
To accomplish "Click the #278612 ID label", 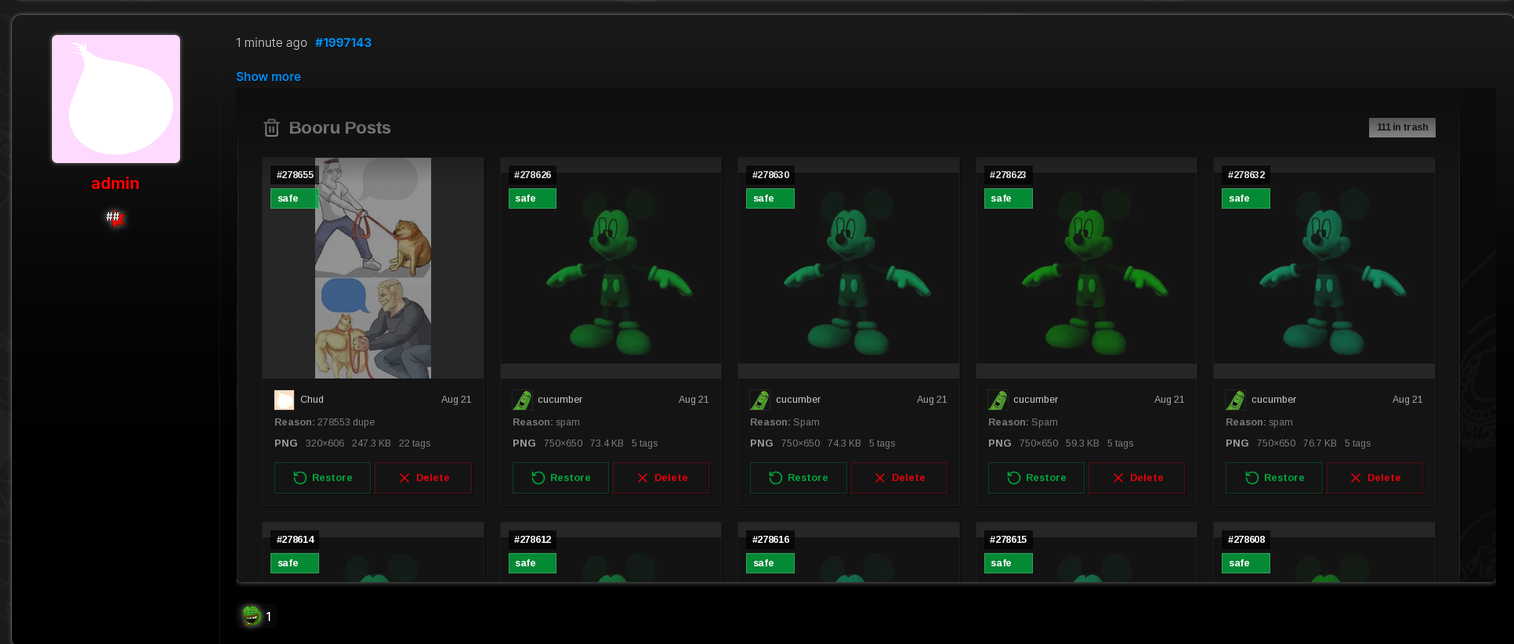I will [x=532, y=540].
